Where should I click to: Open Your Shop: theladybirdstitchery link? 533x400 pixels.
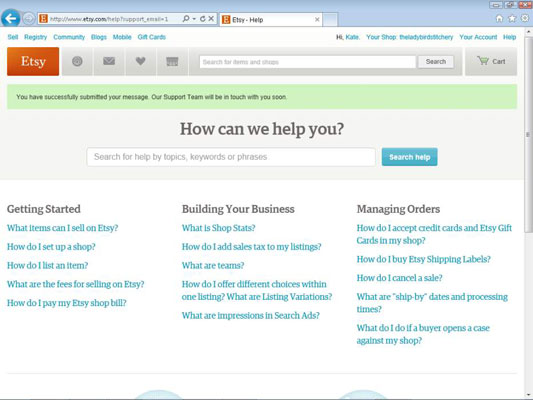(x=409, y=37)
